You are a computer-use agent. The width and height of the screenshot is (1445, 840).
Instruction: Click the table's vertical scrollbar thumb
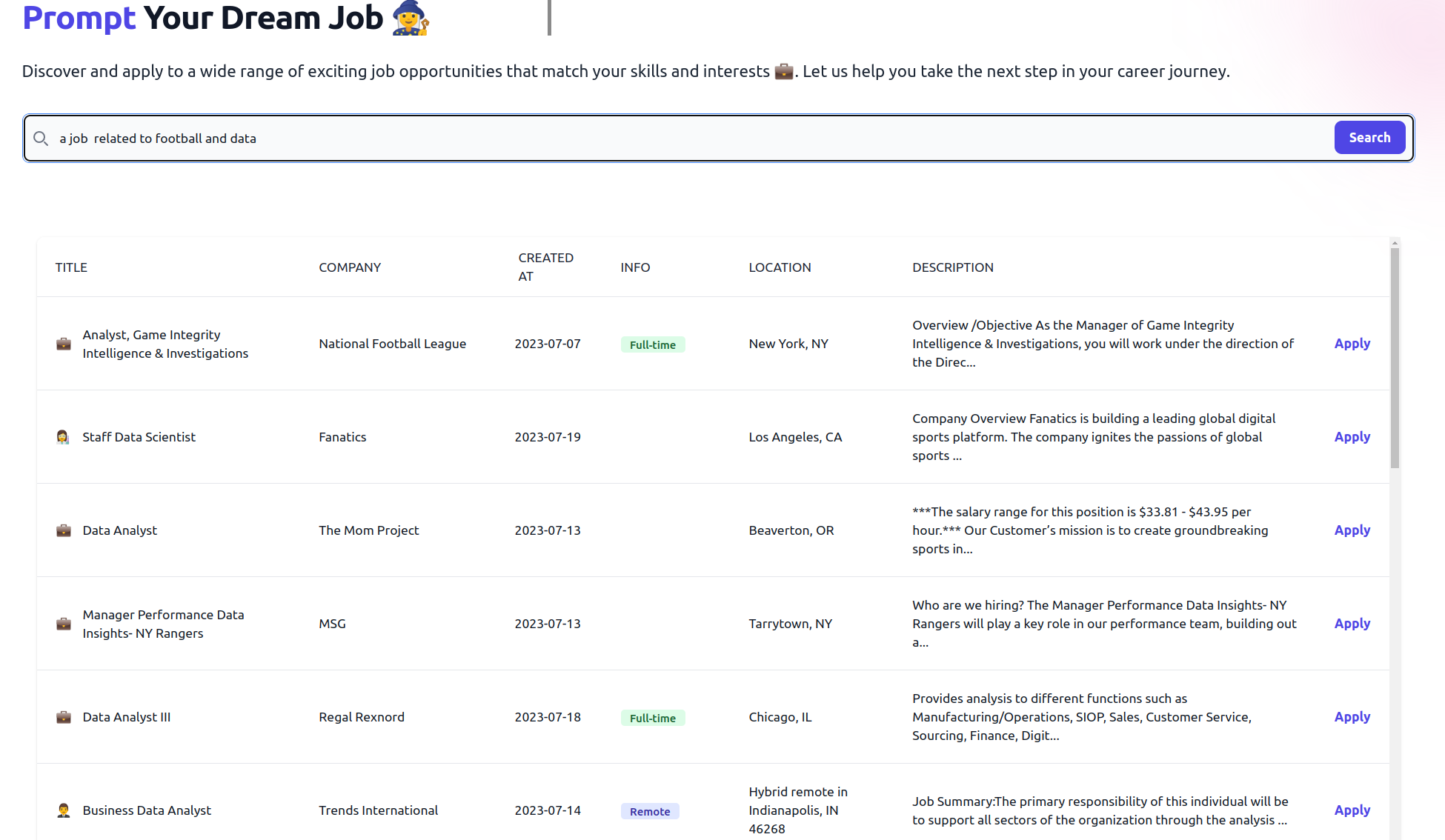tap(1395, 359)
